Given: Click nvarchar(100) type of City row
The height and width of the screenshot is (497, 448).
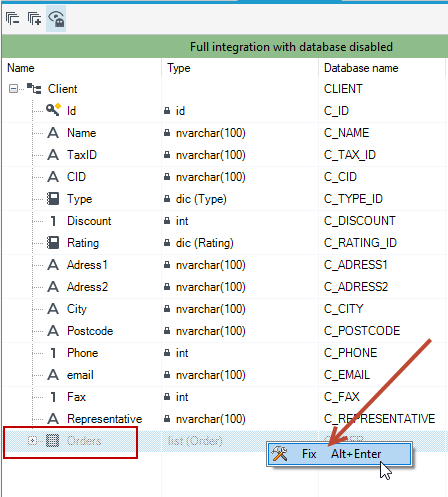Looking at the screenshot, I should click(x=211, y=309).
